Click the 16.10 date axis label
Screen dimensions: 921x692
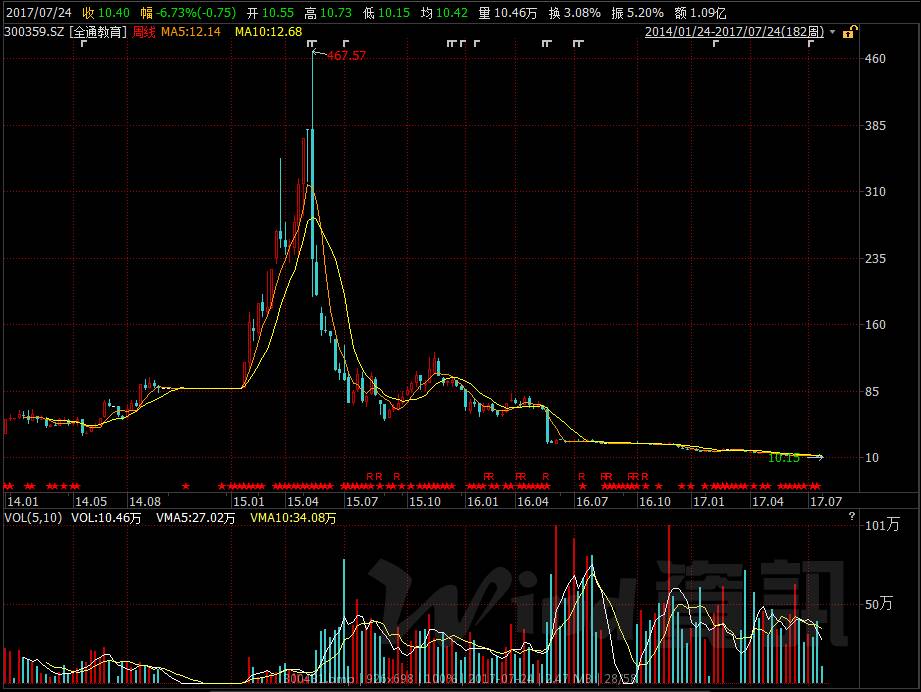pos(654,502)
